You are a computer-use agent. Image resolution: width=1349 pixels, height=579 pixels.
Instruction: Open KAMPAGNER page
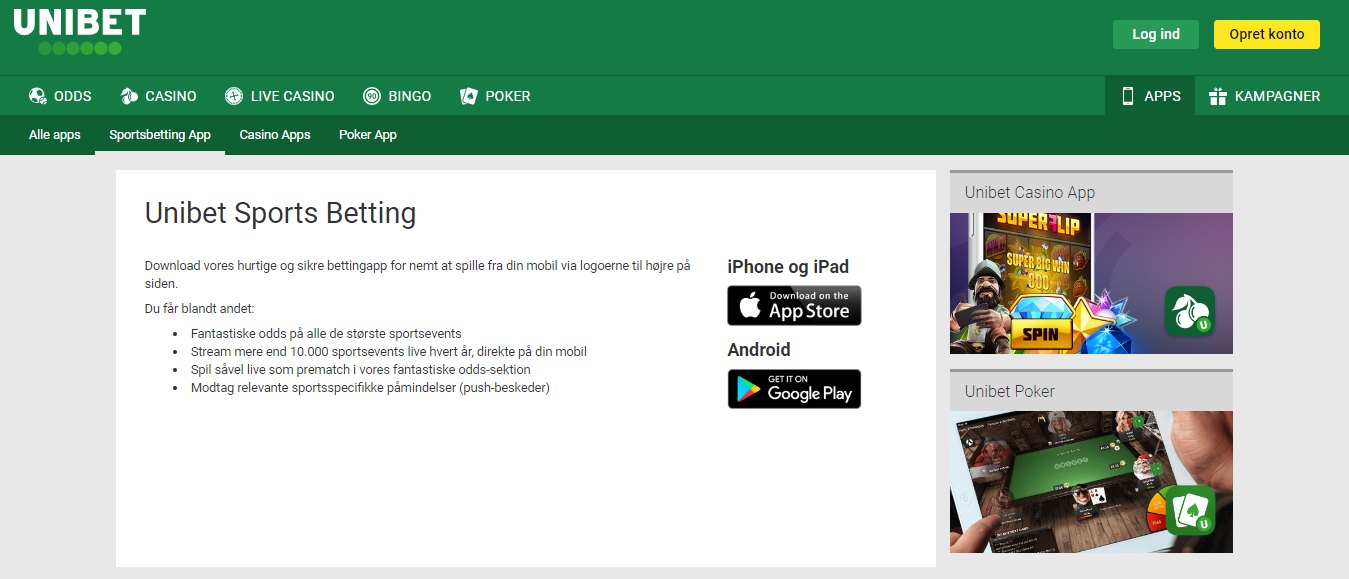point(1264,96)
